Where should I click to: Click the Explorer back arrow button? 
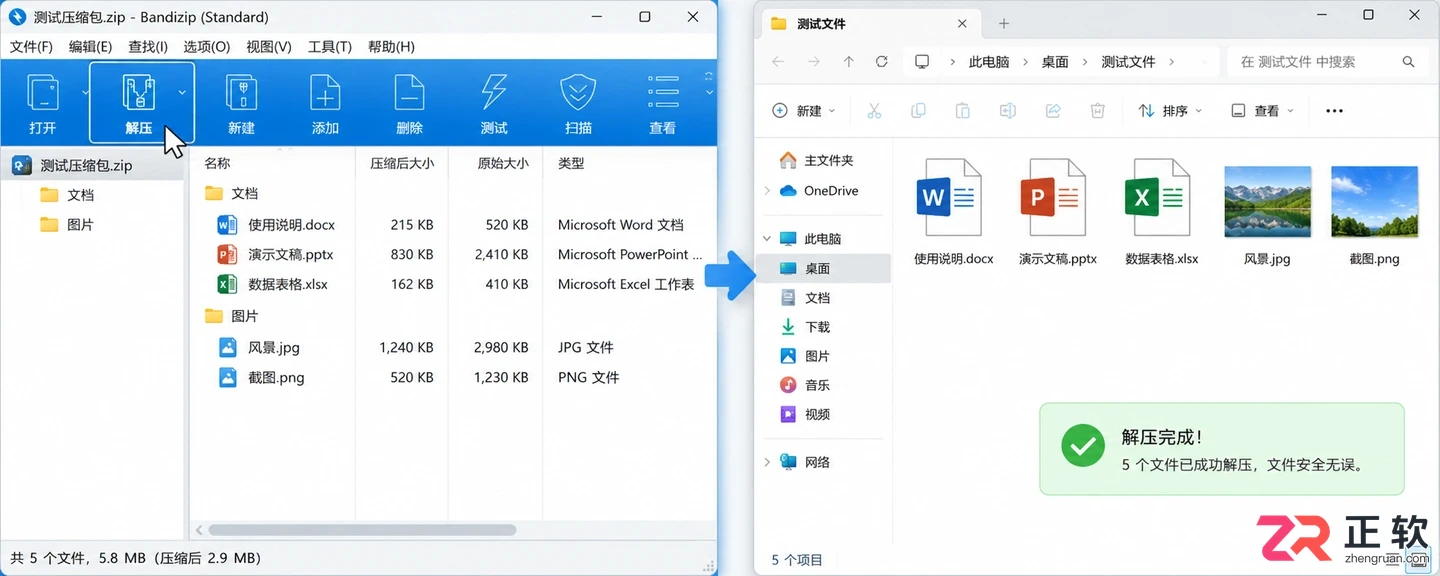[778, 62]
